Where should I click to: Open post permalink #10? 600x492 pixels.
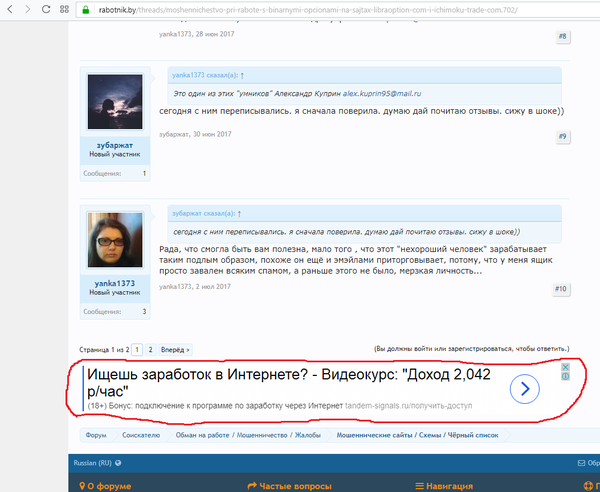tap(561, 288)
